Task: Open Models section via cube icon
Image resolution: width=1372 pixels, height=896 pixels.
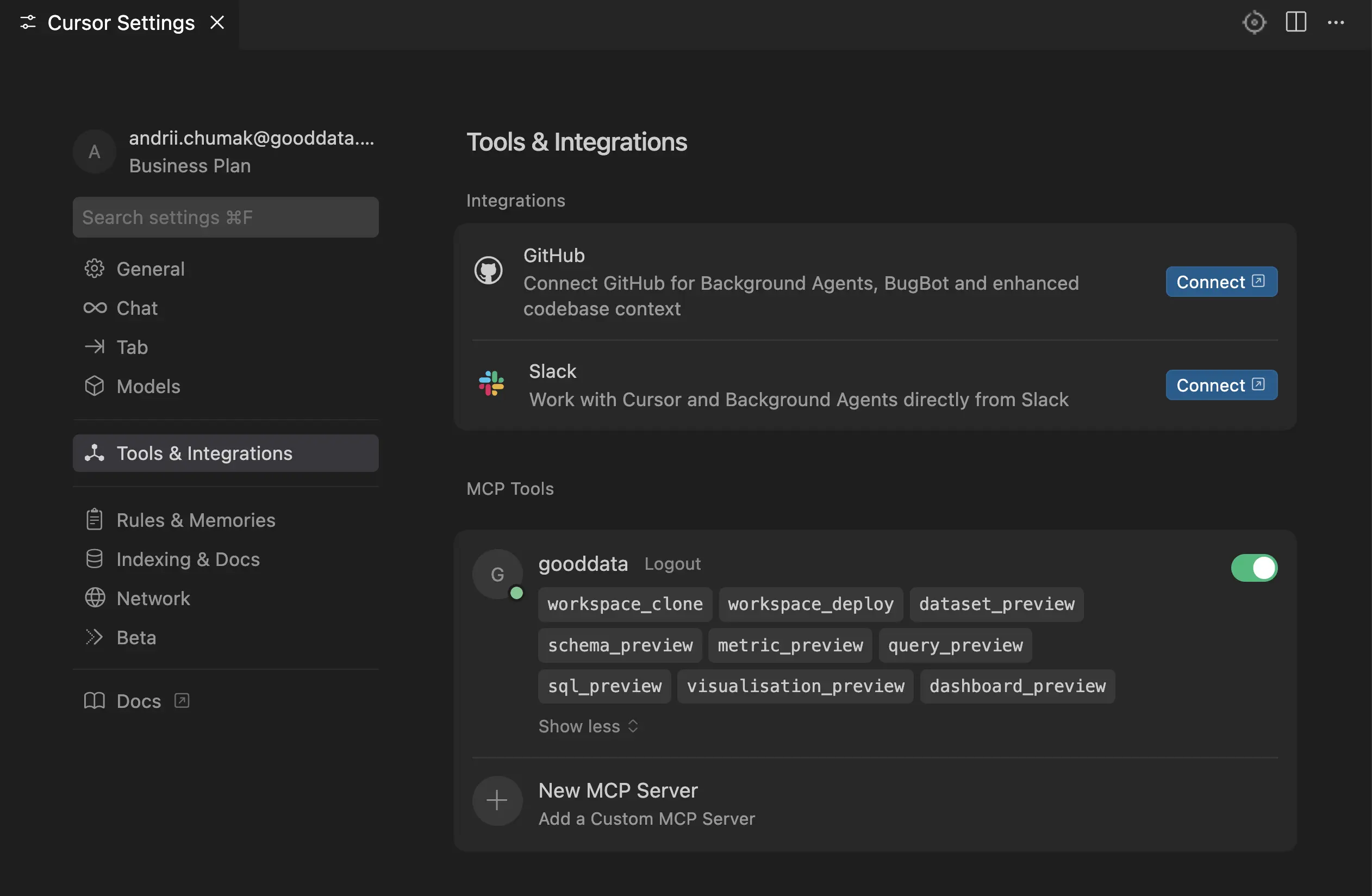Action: [94, 385]
